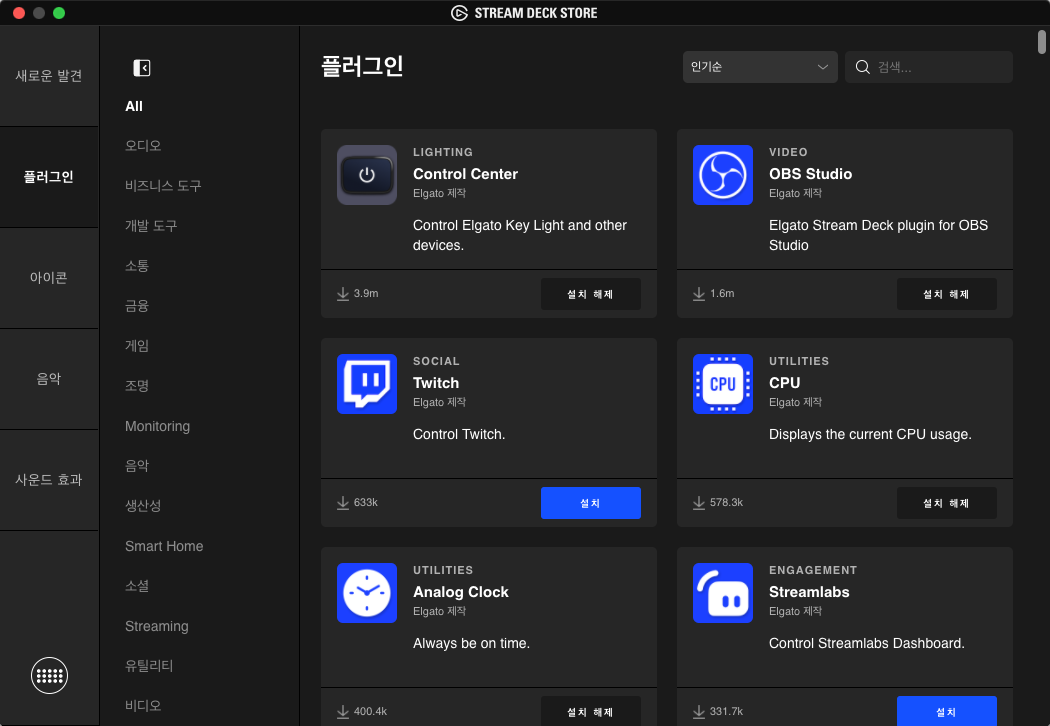Click the LIGHTING label on Control Center
Screen dimensions: 1050x726
pyautogui.click(x=443, y=152)
